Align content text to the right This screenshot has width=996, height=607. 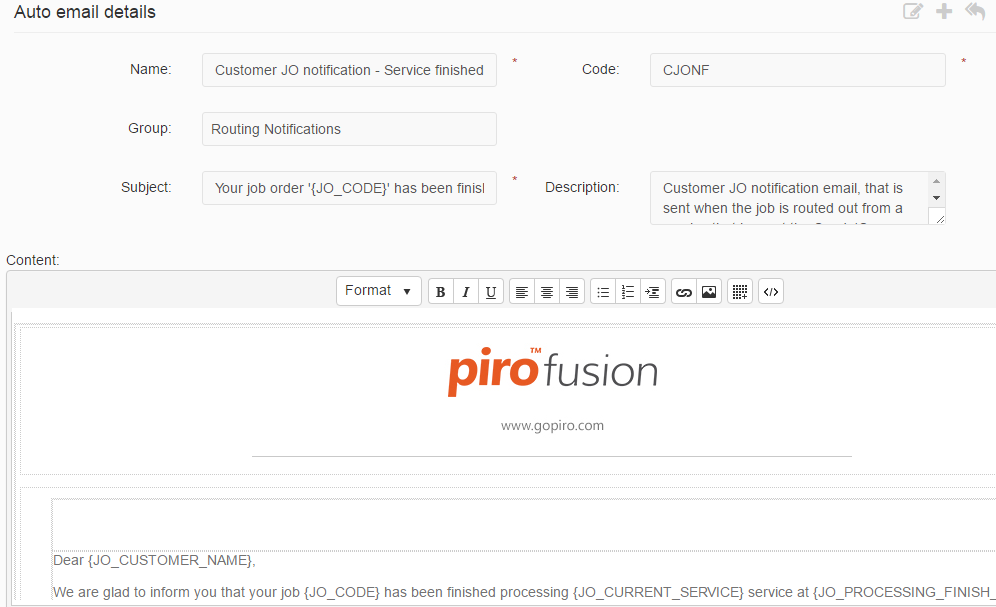click(x=572, y=292)
